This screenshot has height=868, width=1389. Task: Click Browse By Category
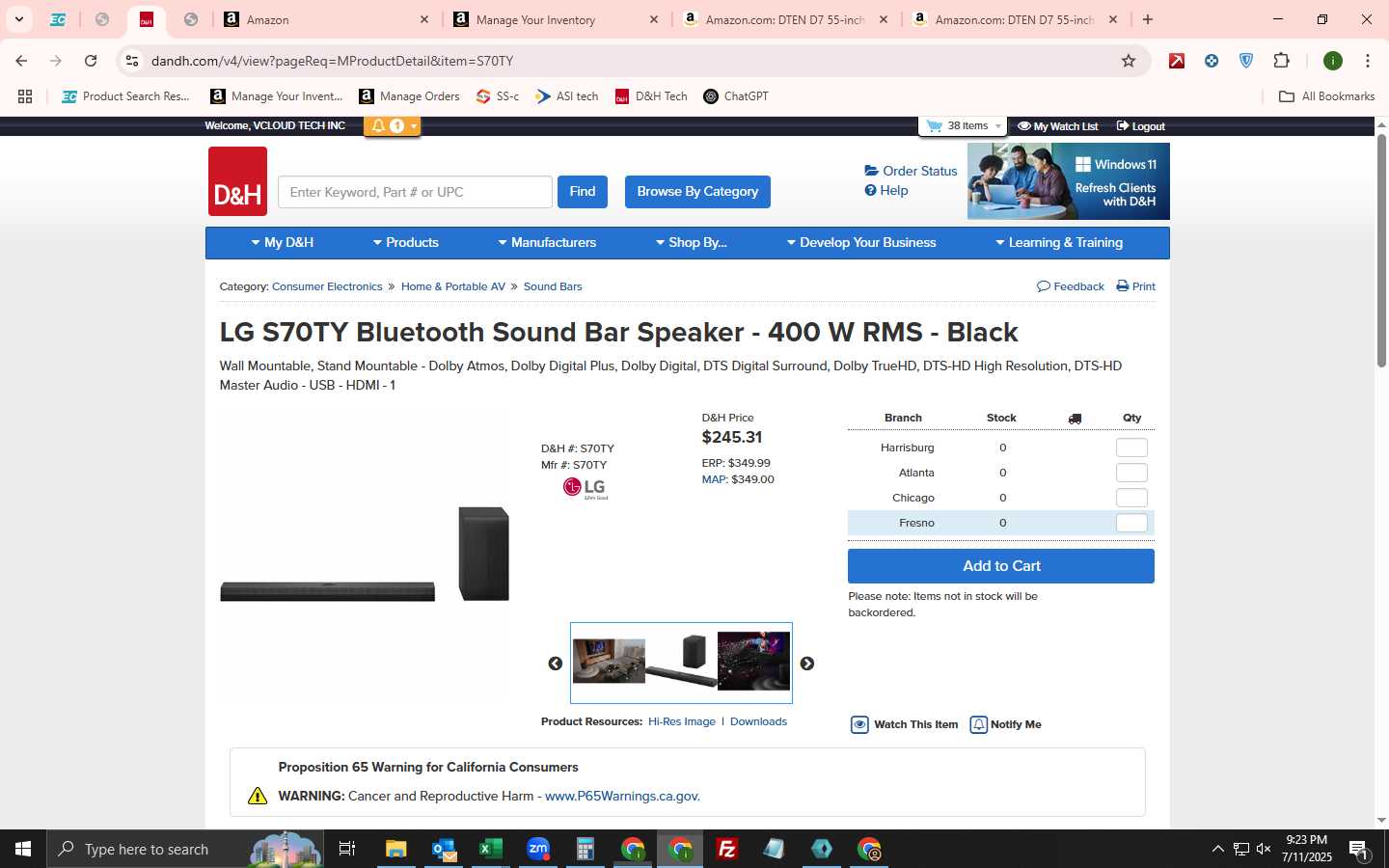(x=697, y=192)
